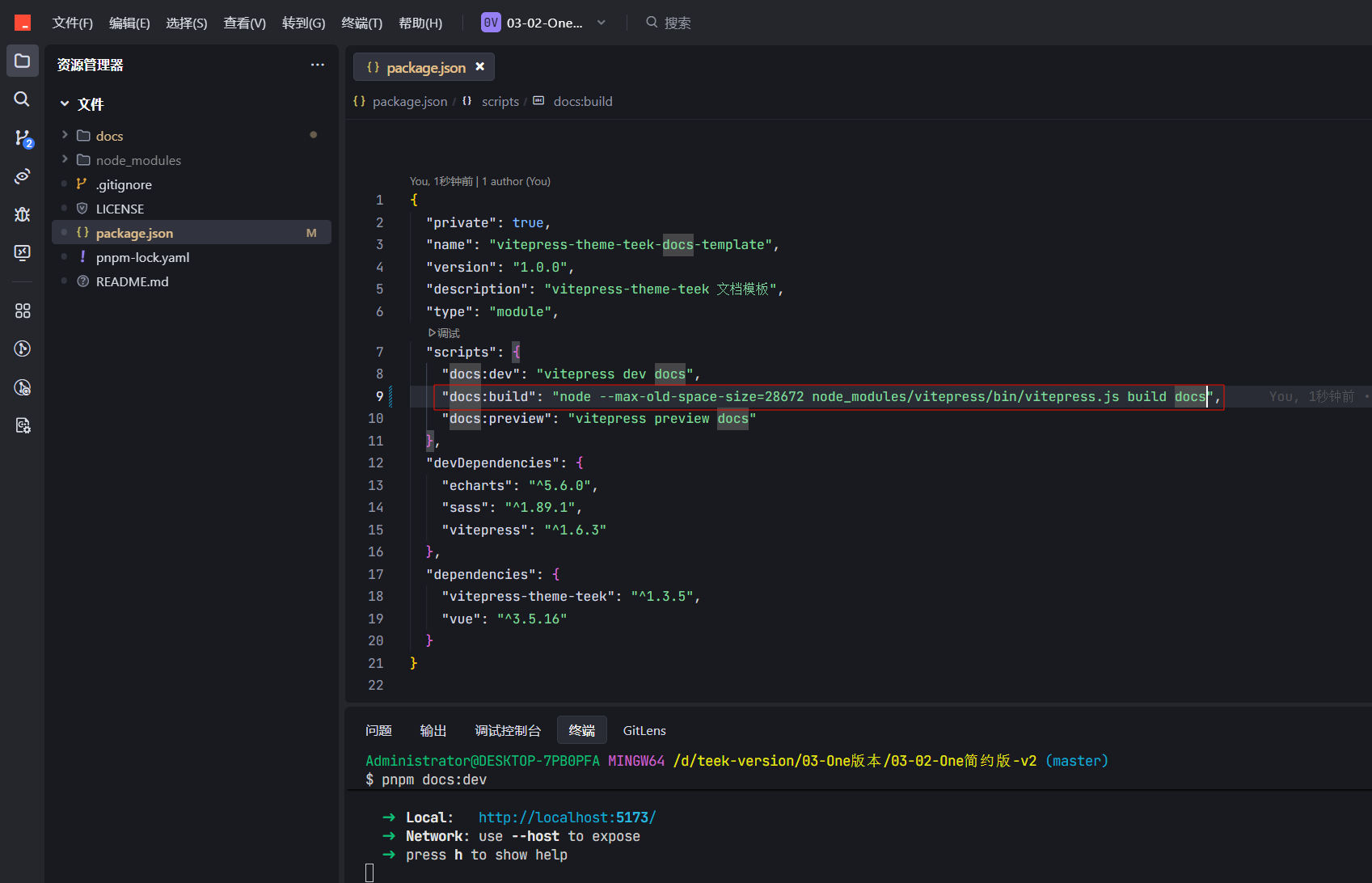Click the pnpm-lock.yaml exclamation icon
The width and height of the screenshot is (1372, 883).
[x=82, y=257]
